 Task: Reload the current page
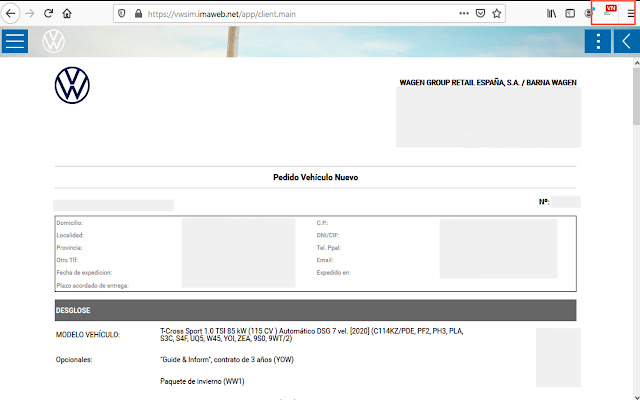click(x=49, y=13)
